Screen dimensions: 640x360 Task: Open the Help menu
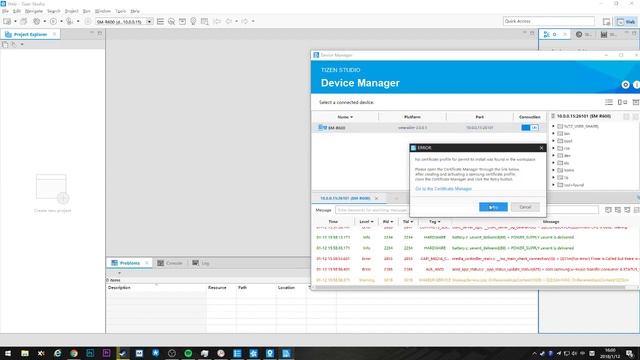click(x=135, y=11)
